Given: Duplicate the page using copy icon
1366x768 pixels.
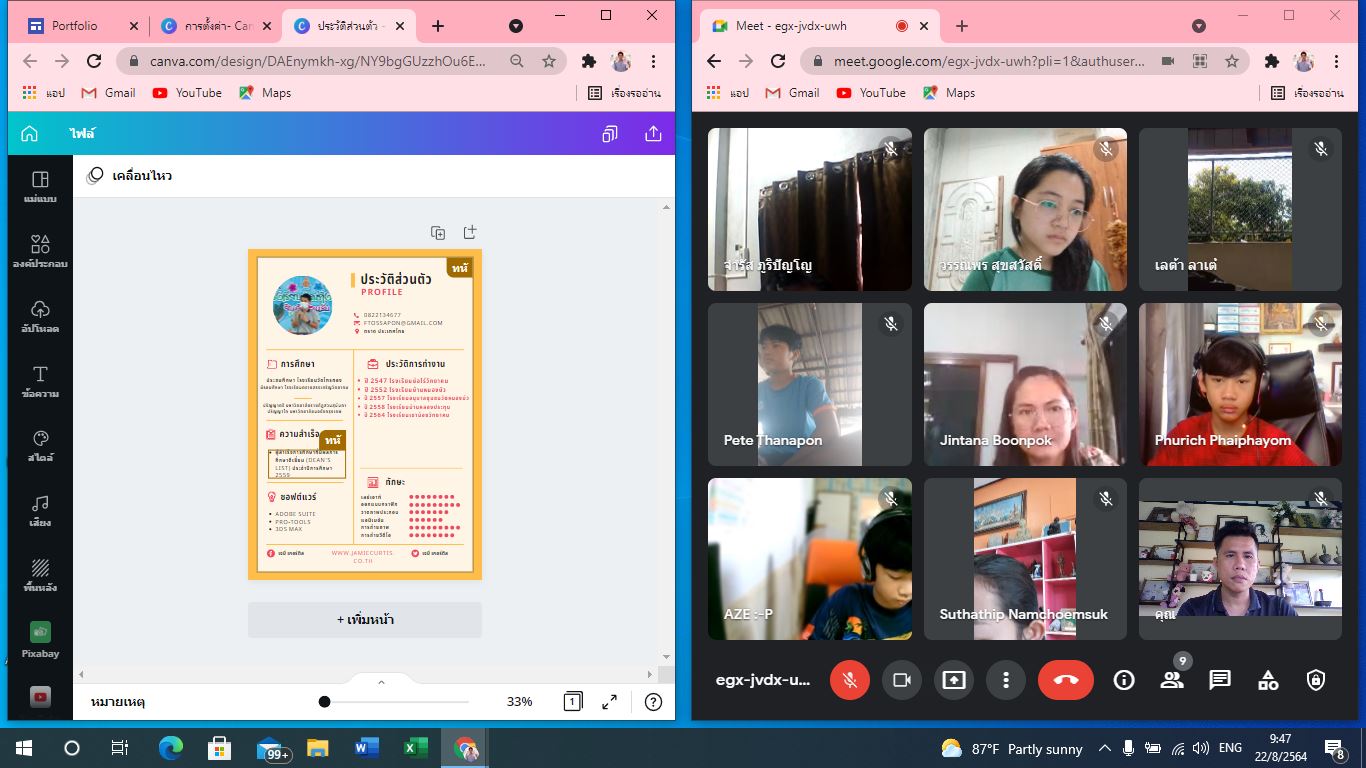Looking at the screenshot, I should [438, 233].
